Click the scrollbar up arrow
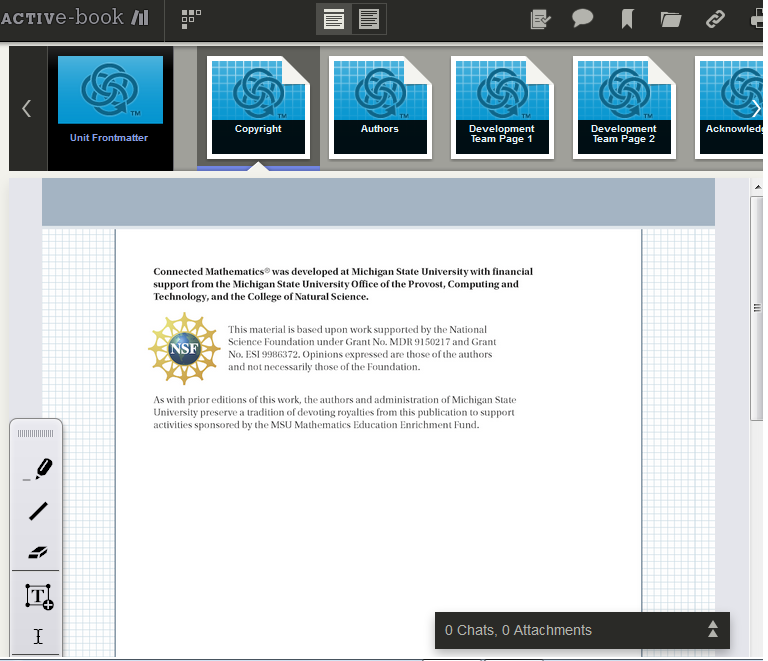 click(x=757, y=187)
